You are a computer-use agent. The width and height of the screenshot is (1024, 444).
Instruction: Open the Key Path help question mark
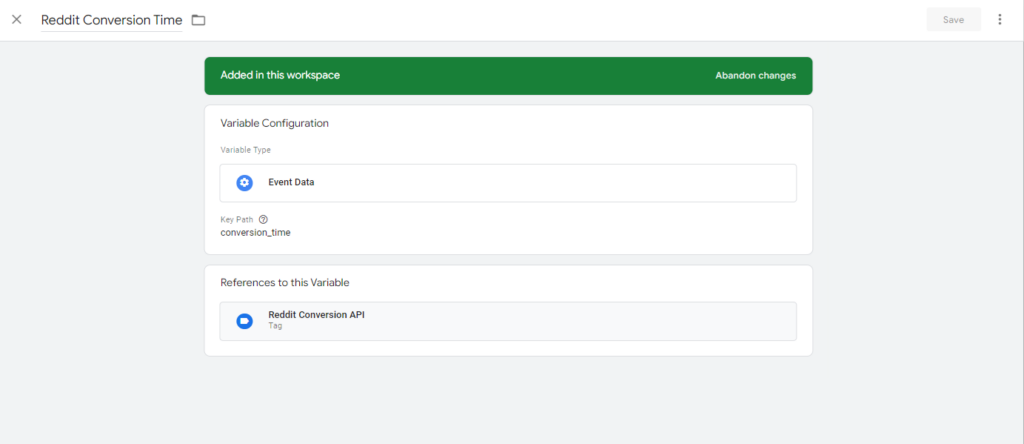tap(263, 219)
